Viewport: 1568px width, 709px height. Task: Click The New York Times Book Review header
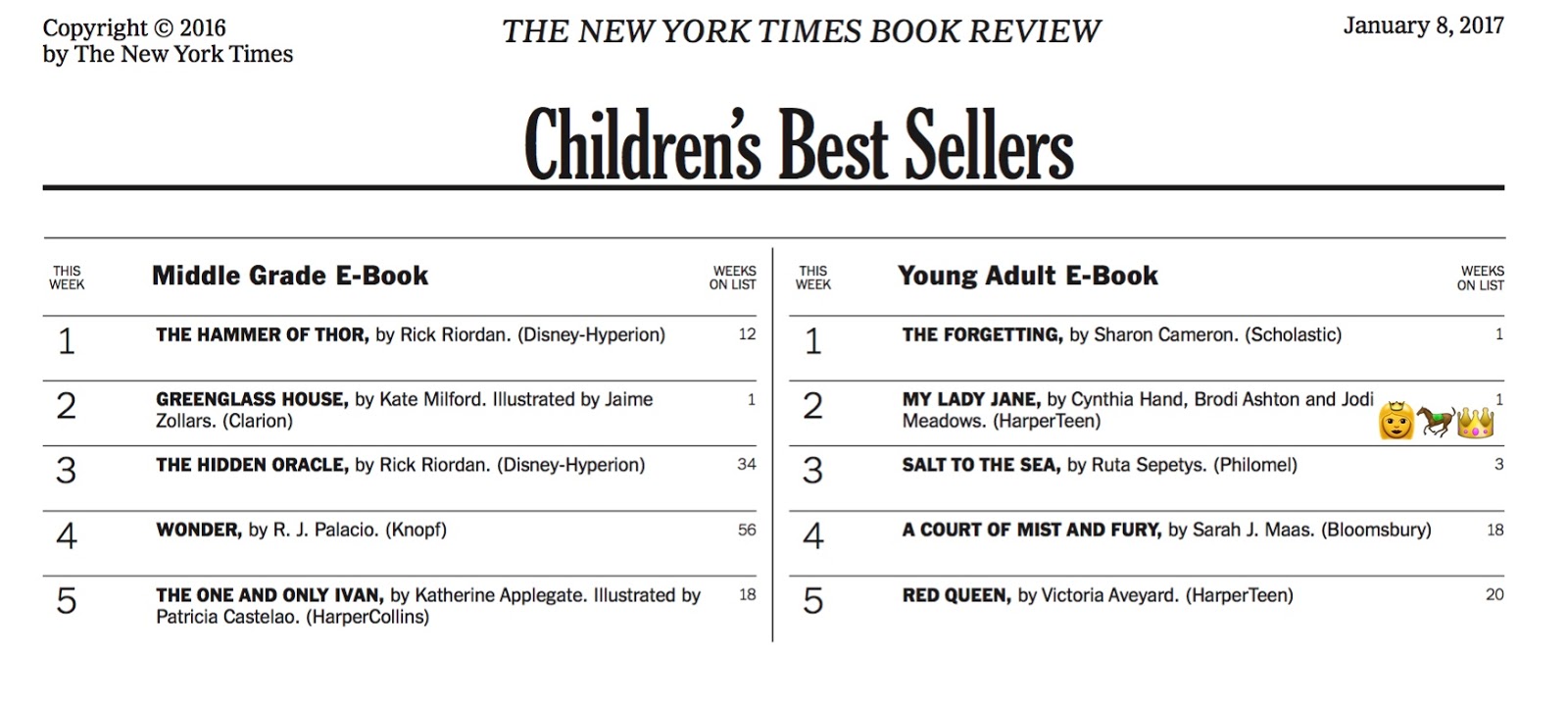(801, 32)
